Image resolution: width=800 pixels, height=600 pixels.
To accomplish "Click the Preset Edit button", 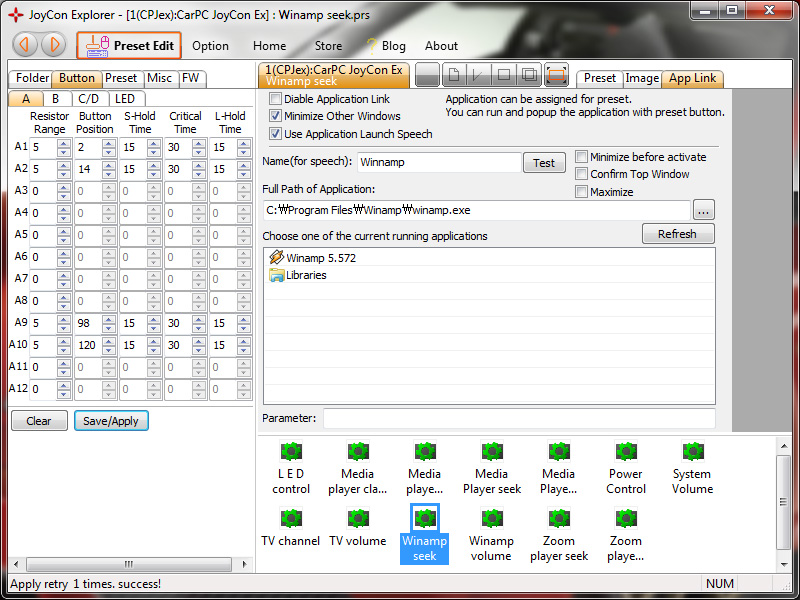I will tap(129, 45).
